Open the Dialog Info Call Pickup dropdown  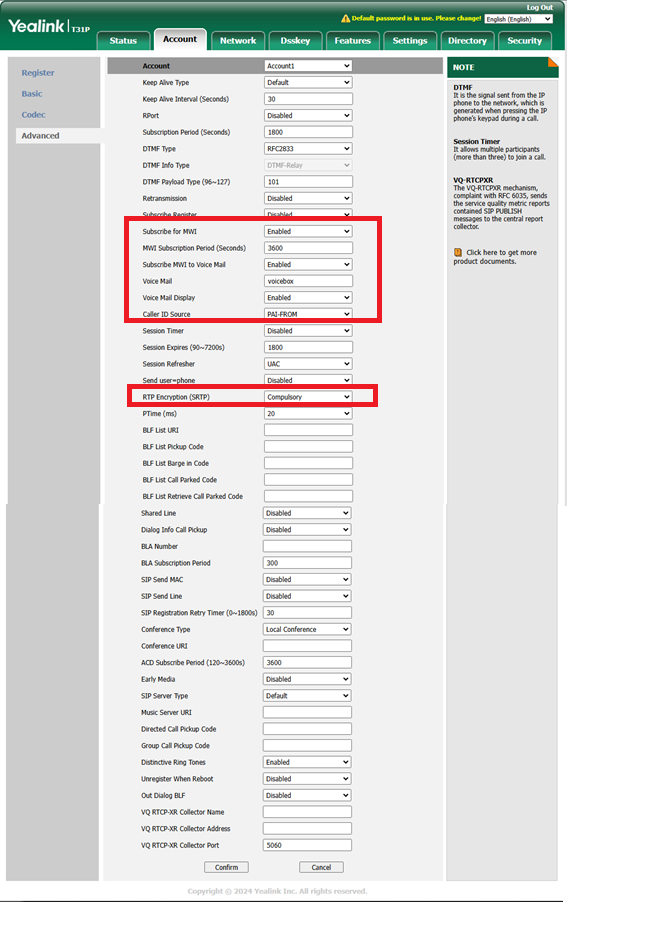pyautogui.click(x=307, y=530)
